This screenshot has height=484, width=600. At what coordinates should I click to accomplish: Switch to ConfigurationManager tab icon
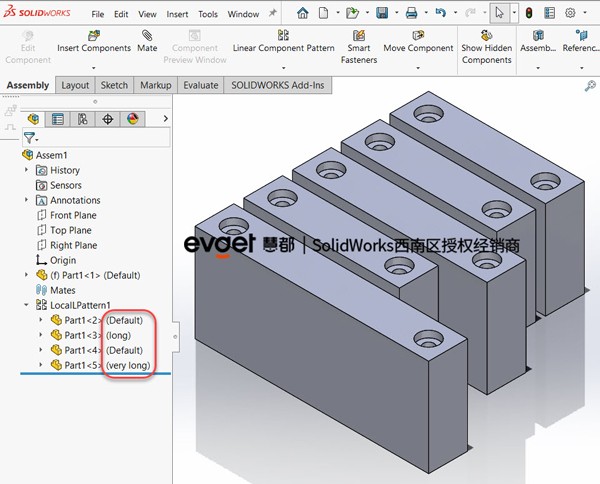(x=83, y=119)
